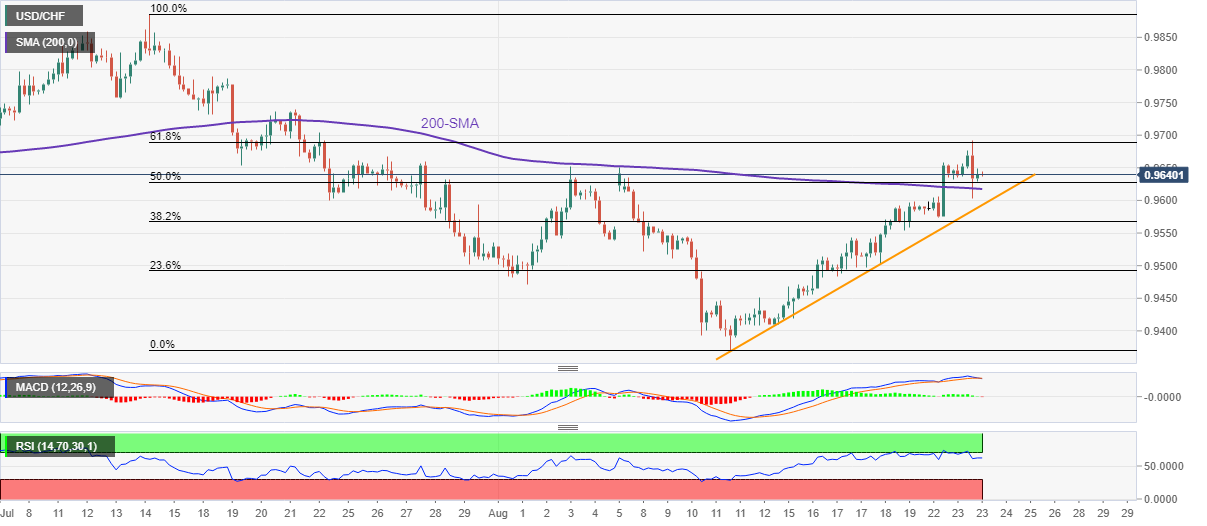Click the 0.9600 price axis label
The width and height of the screenshot is (1207, 526).
coord(1161,201)
